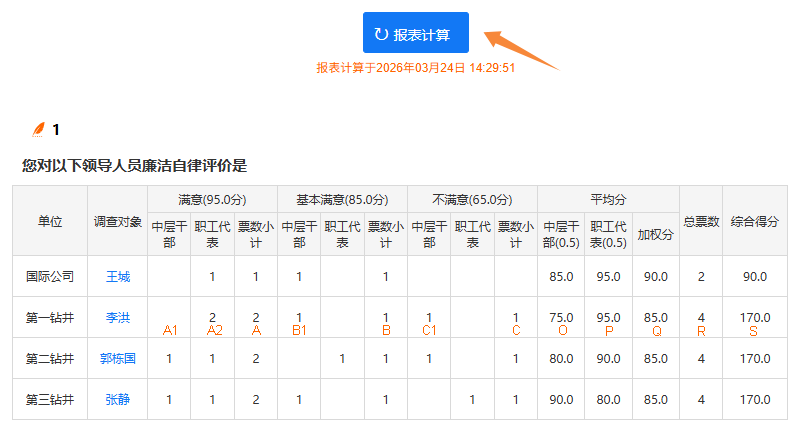Click 郭栋国's 加权分 value 85.0
Image resolution: width=800 pixels, height=439 pixels.
pyautogui.click(x=656, y=358)
